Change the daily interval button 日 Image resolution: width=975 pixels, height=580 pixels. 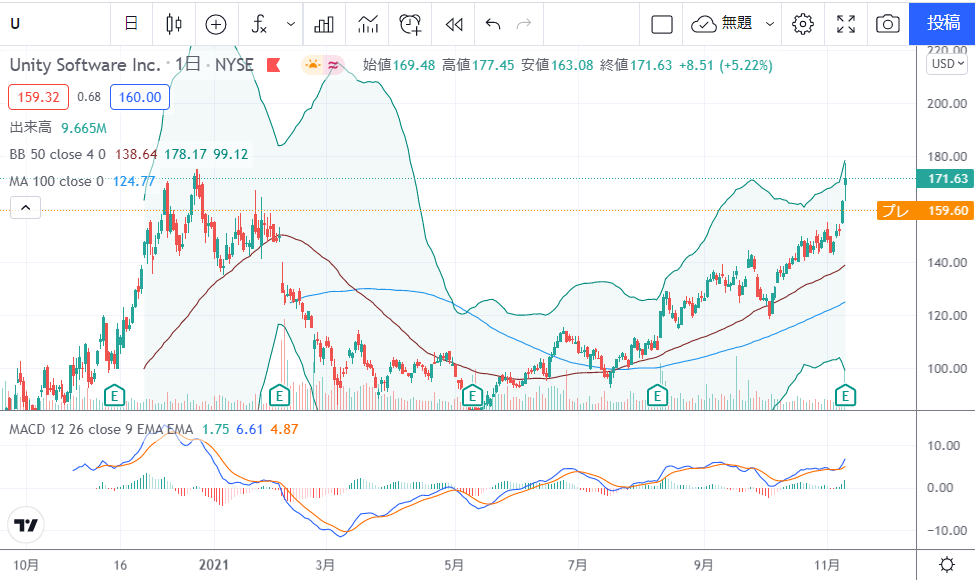point(131,24)
